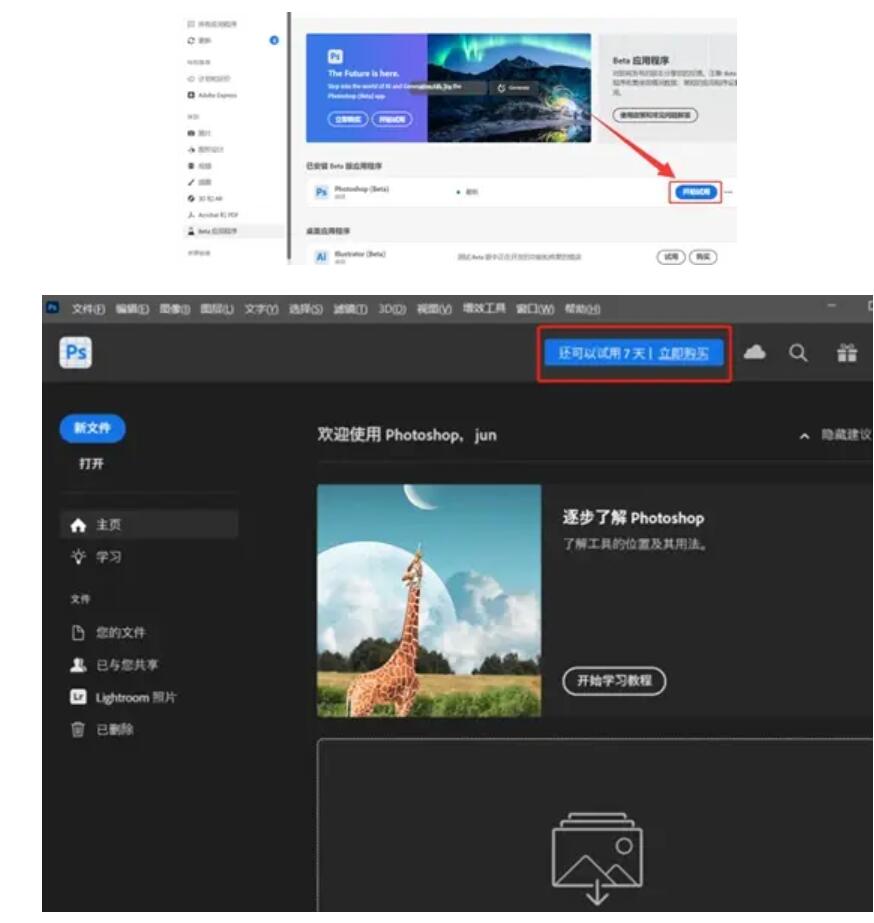Open the 帮助(H) menu
Screen dimensions: 874x923
(582, 308)
